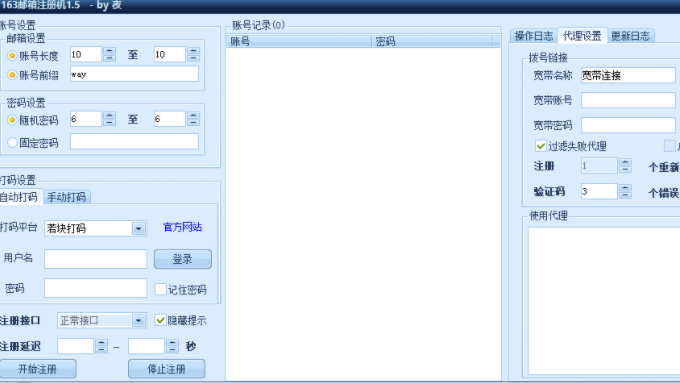This screenshot has width=680, height=383.
Task: Decrease the second 注册延迟 delay spinner
Action: (x=173, y=350)
